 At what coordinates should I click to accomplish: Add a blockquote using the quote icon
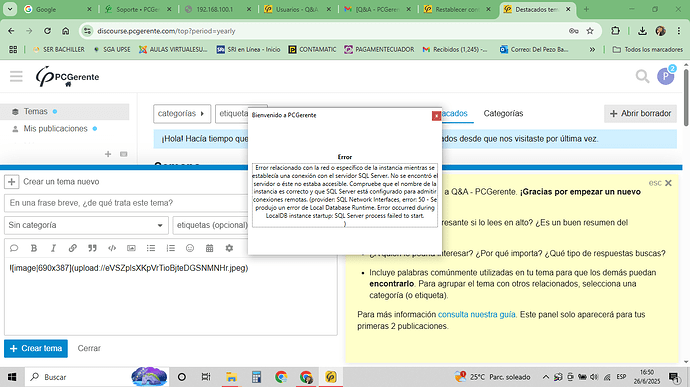(92, 248)
